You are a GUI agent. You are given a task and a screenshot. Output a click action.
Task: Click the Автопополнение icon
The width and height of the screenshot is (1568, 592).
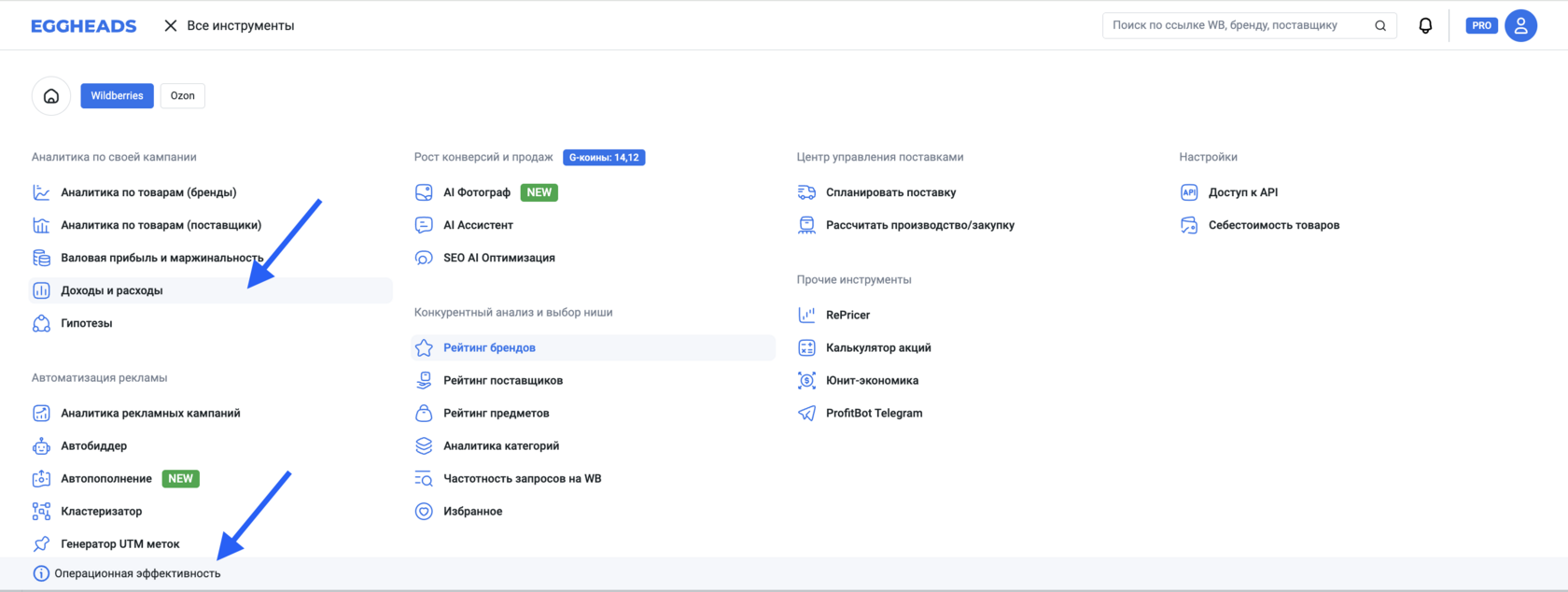(x=41, y=479)
